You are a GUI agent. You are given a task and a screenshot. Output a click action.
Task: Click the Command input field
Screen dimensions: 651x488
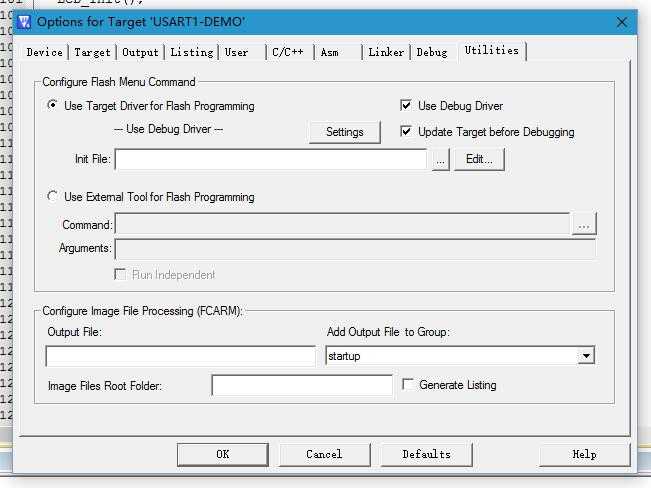click(x=342, y=225)
